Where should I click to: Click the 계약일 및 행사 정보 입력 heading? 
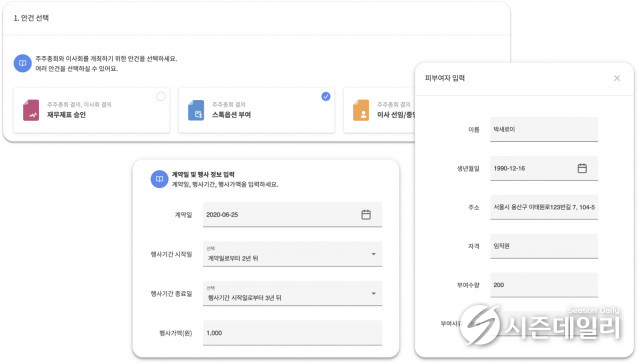click(x=203, y=174)
